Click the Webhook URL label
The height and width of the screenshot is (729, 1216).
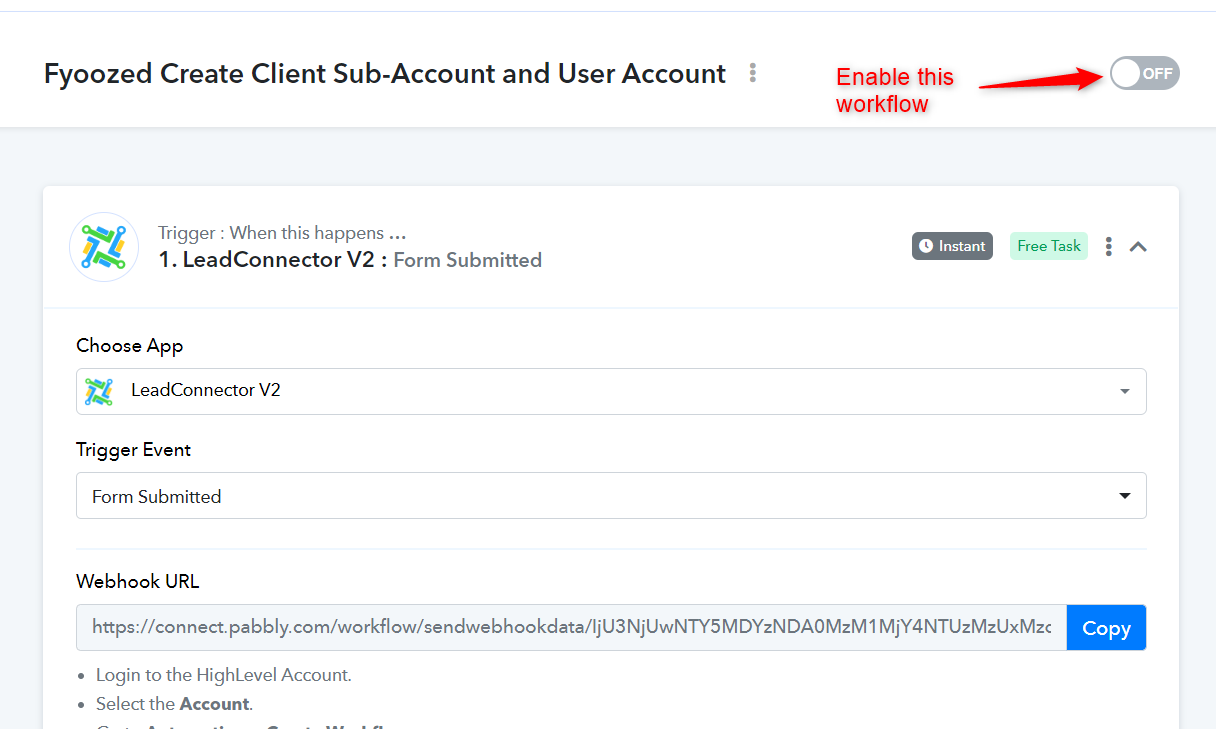pos(138,581)
